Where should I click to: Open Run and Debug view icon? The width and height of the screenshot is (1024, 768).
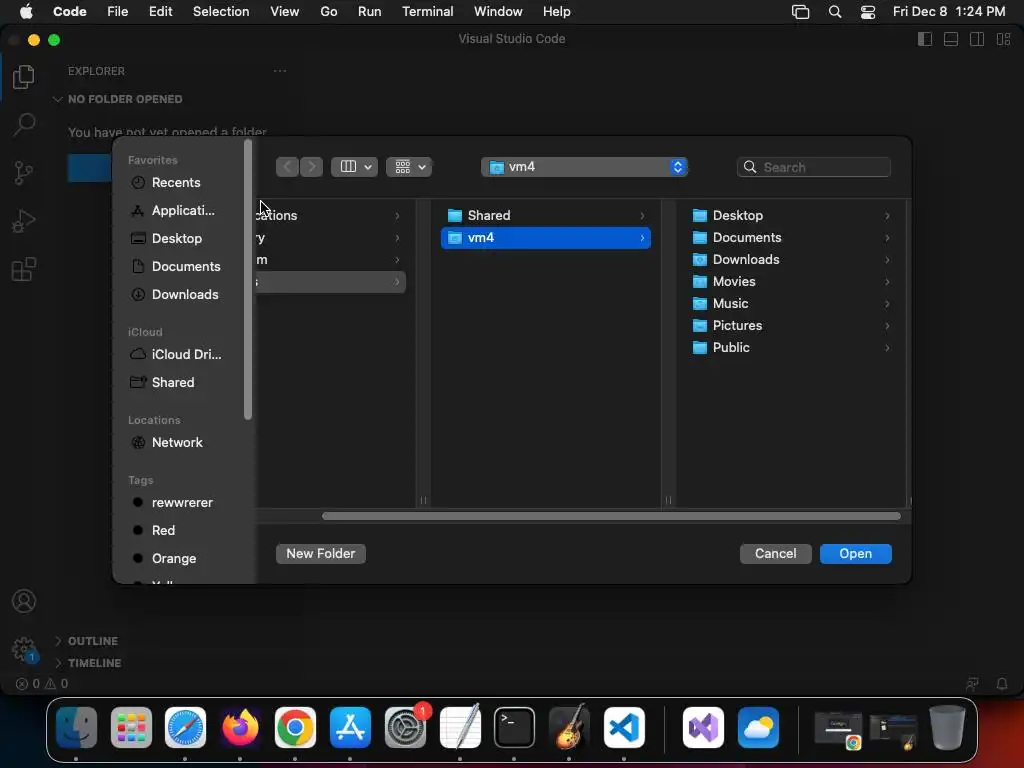click(x=24, y=221)
